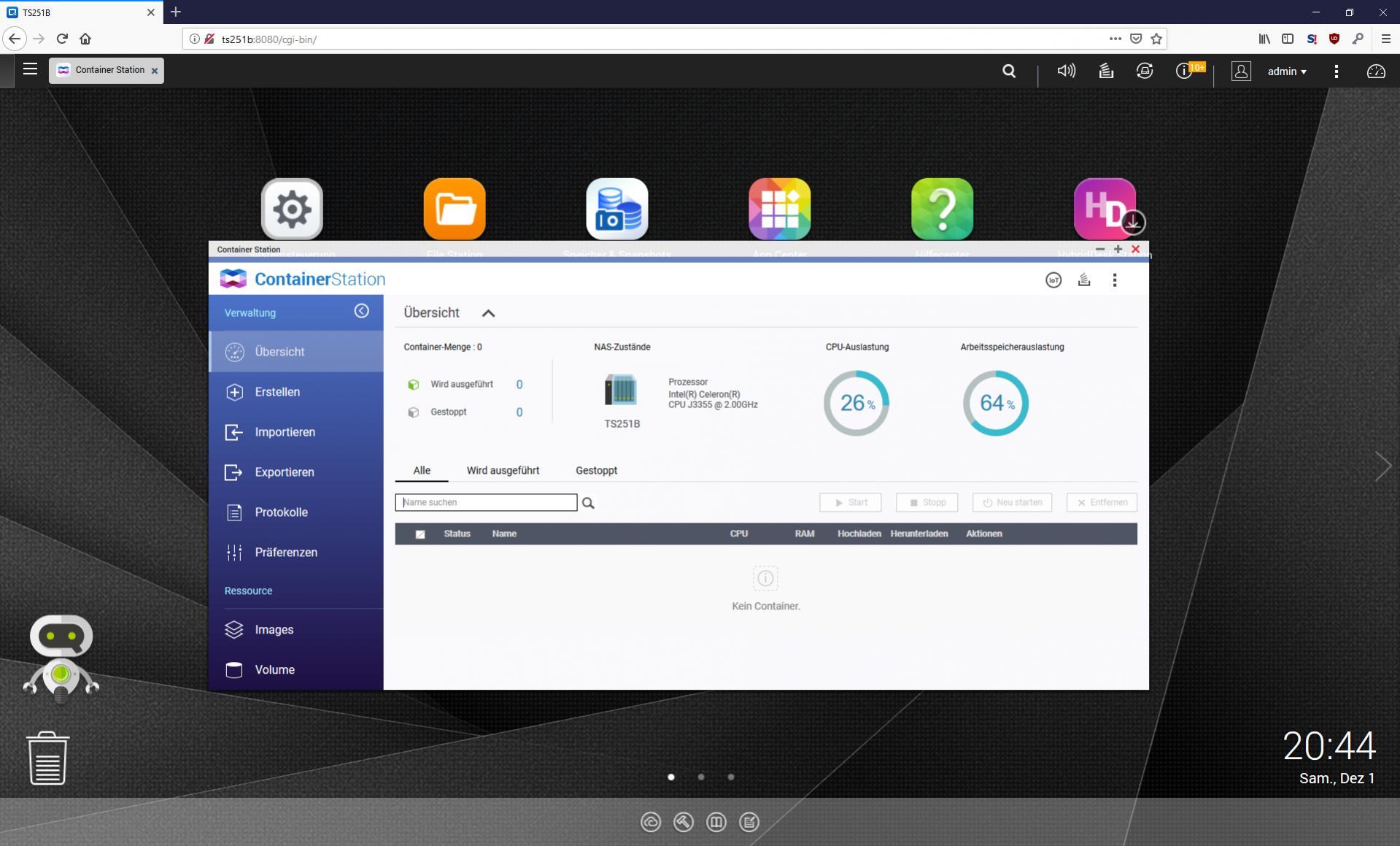Open the admin user dropdown
This screenshot has height=846, width=1400.
1287,71
